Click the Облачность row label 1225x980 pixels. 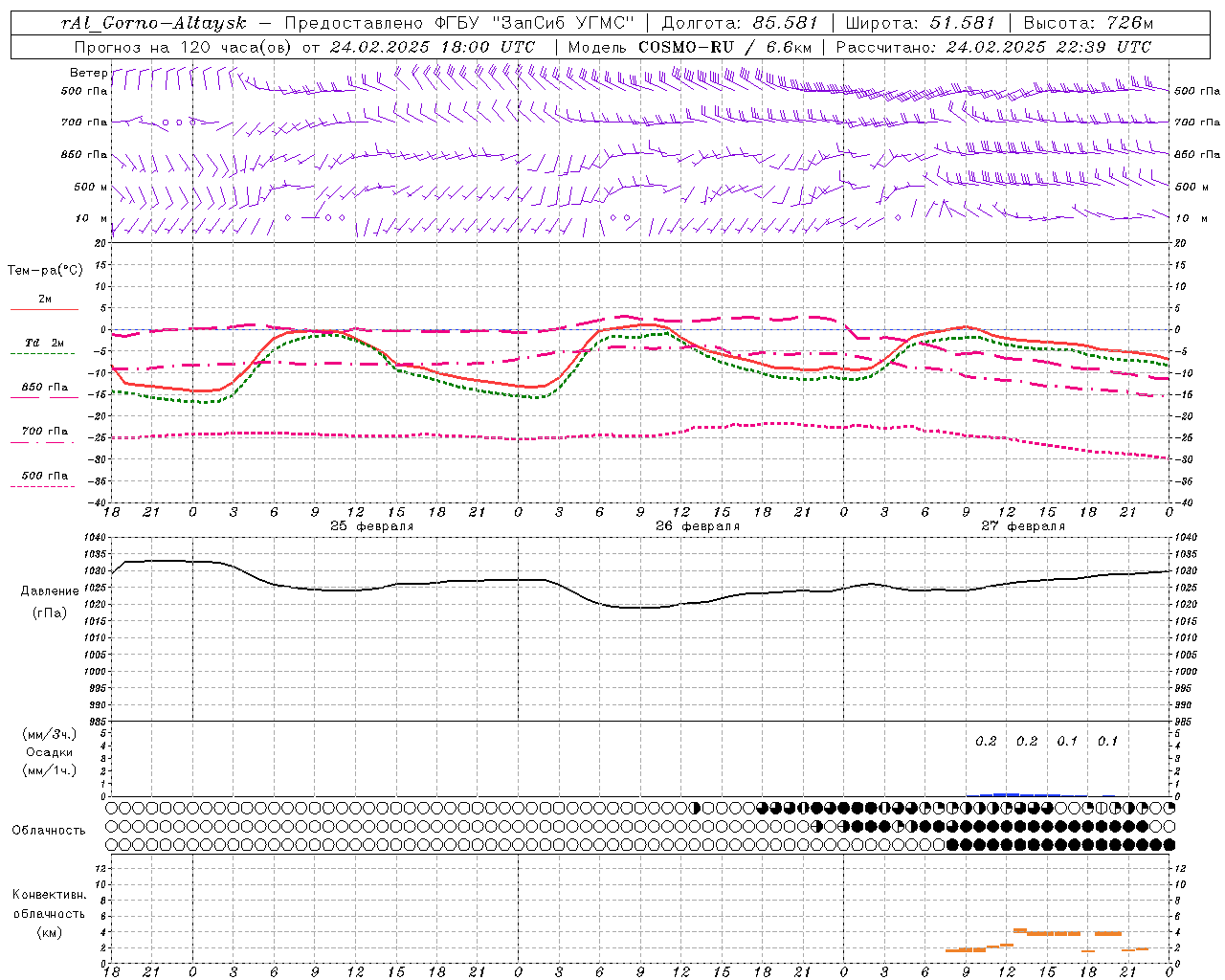coord(49,830)
